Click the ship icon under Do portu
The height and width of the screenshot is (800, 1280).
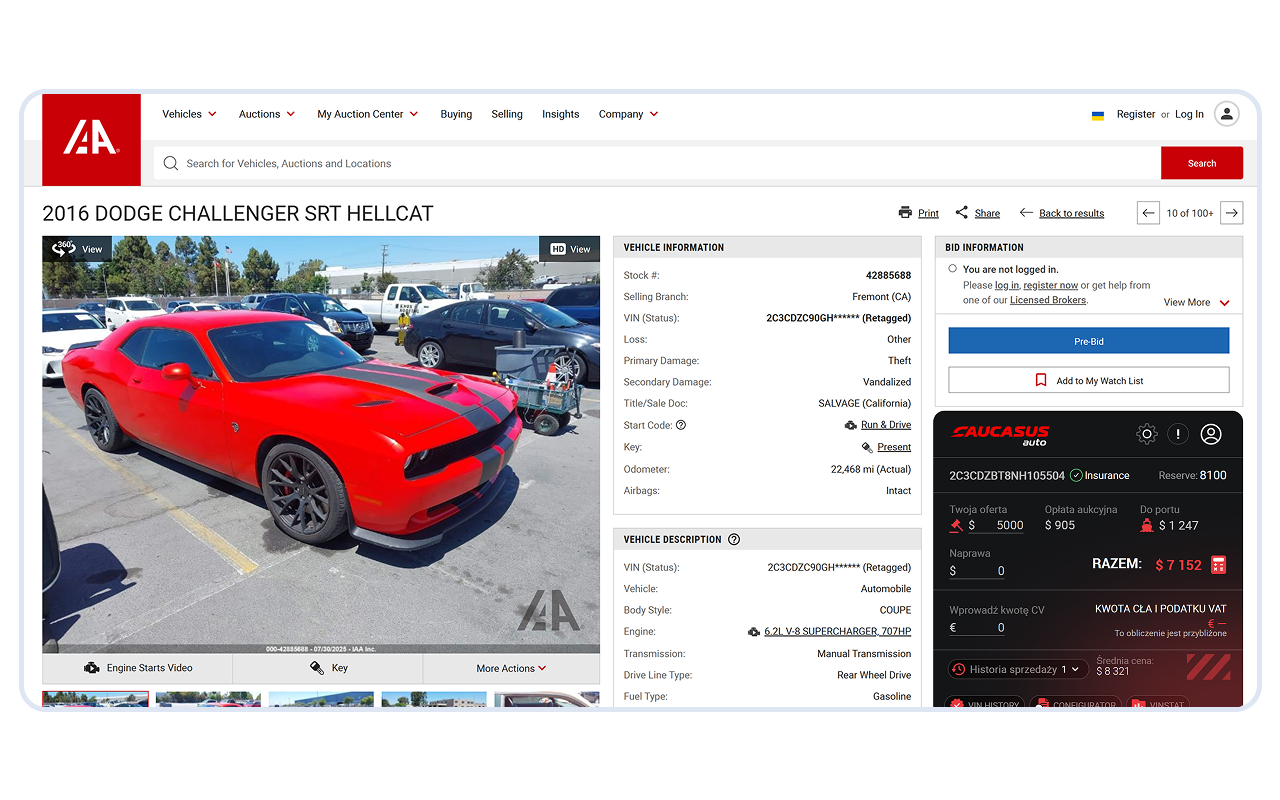1147,525
